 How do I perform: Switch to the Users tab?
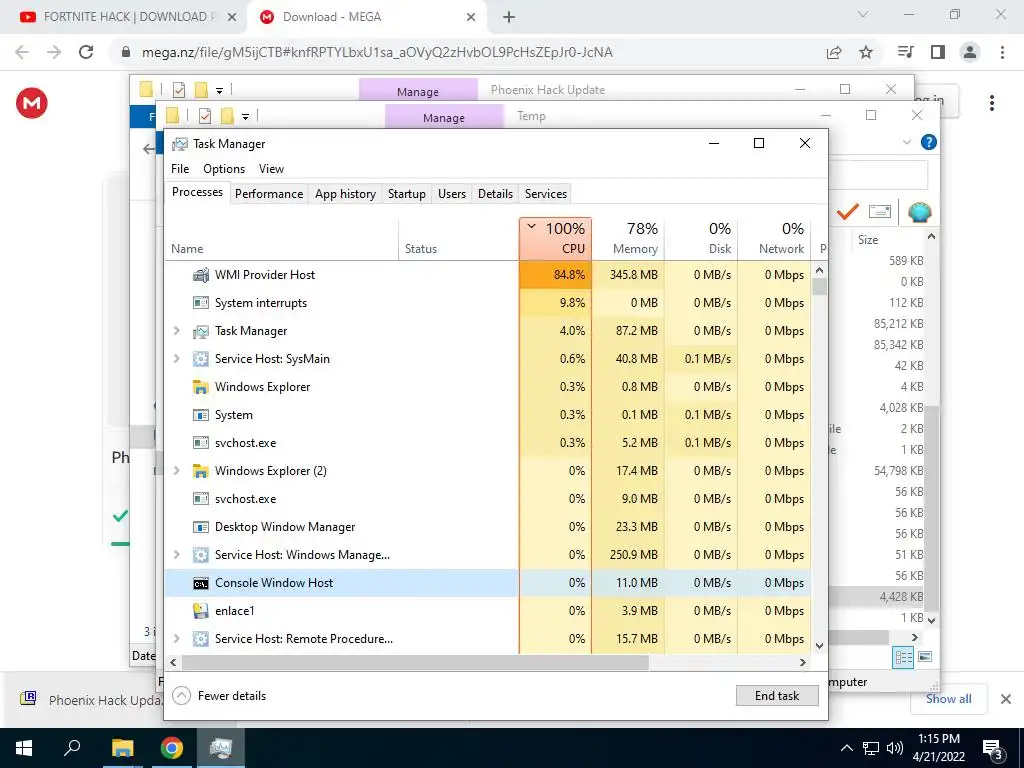coord(452,194)
